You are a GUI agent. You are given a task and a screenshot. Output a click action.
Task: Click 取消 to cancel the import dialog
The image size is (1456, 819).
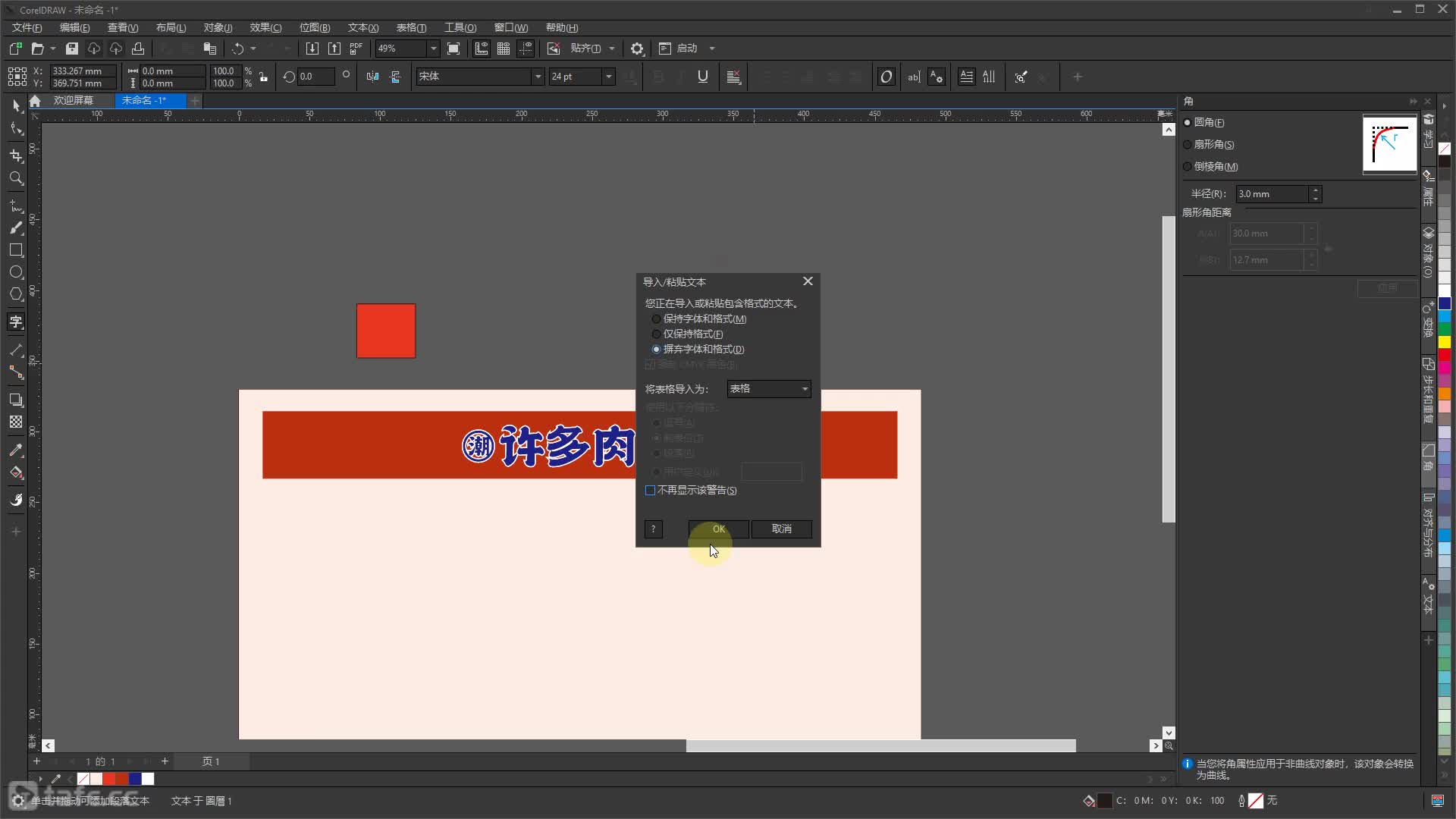782,529
